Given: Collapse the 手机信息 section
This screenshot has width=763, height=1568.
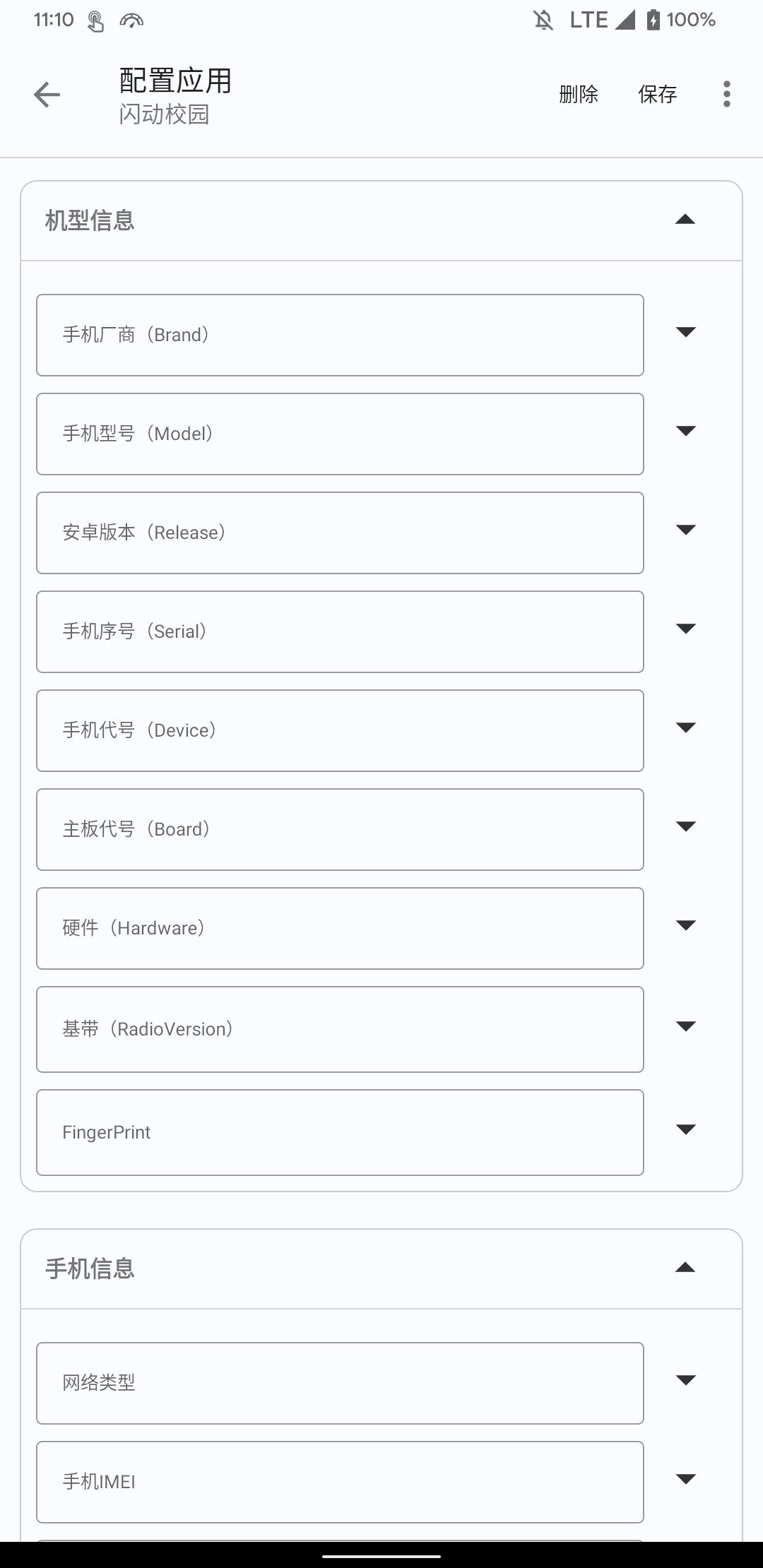Looking at the screenshot, I should click(685, 1269).
